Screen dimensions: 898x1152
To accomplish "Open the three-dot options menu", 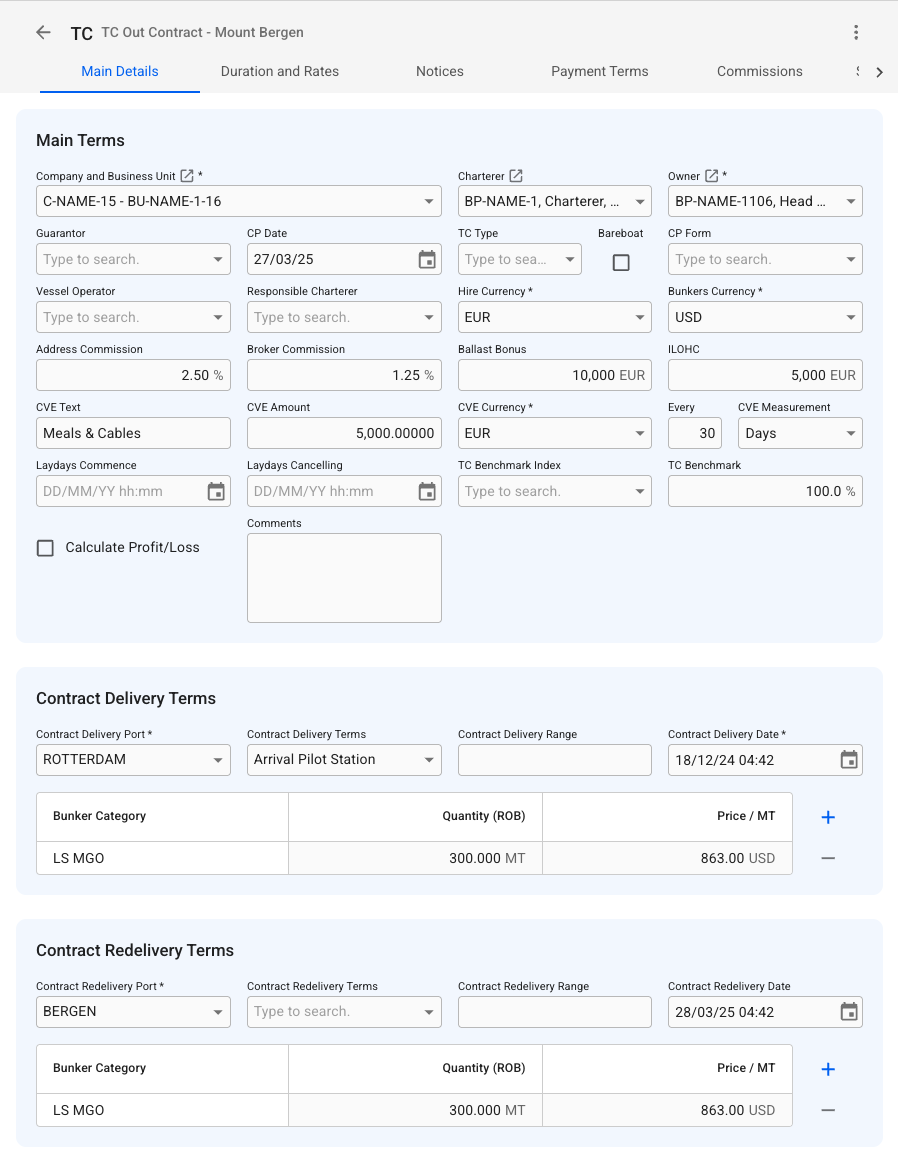I will click(x=856, y=32).
